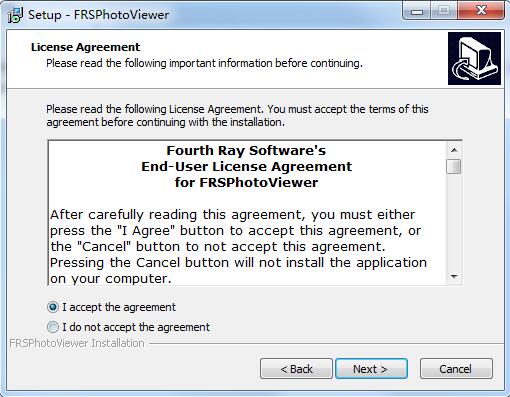The width and height of the screenshot is (510, 397).
Task: Select "I accept the agreement" radio button
Action: coord(53,307)
